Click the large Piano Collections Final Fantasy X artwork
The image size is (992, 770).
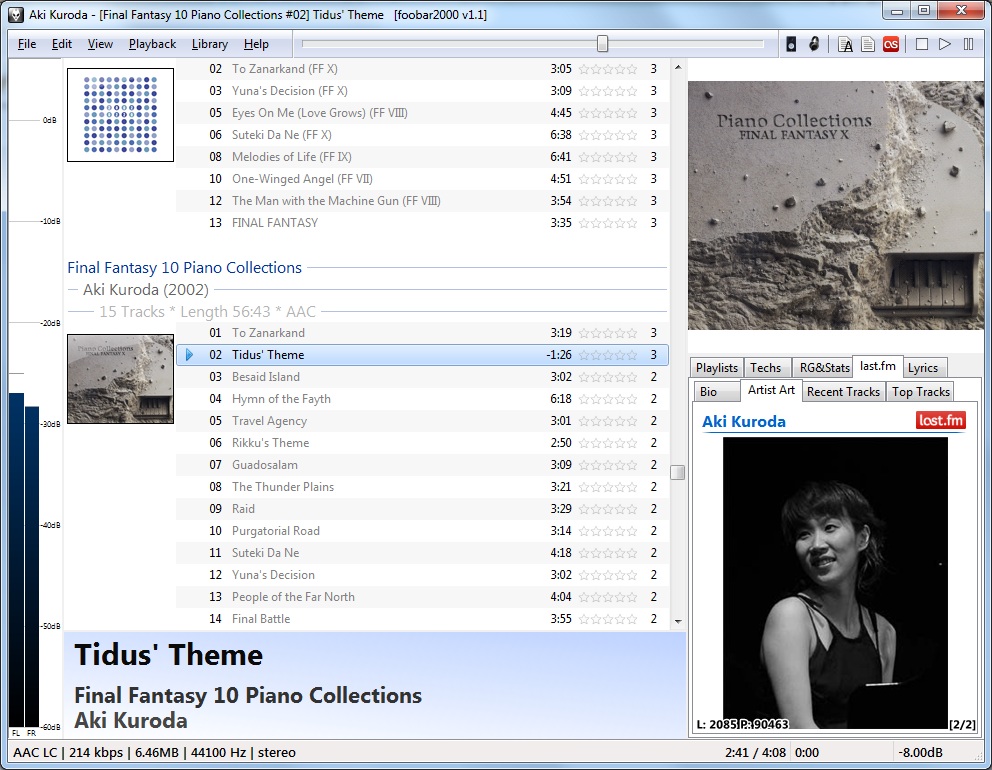[836, 205]
